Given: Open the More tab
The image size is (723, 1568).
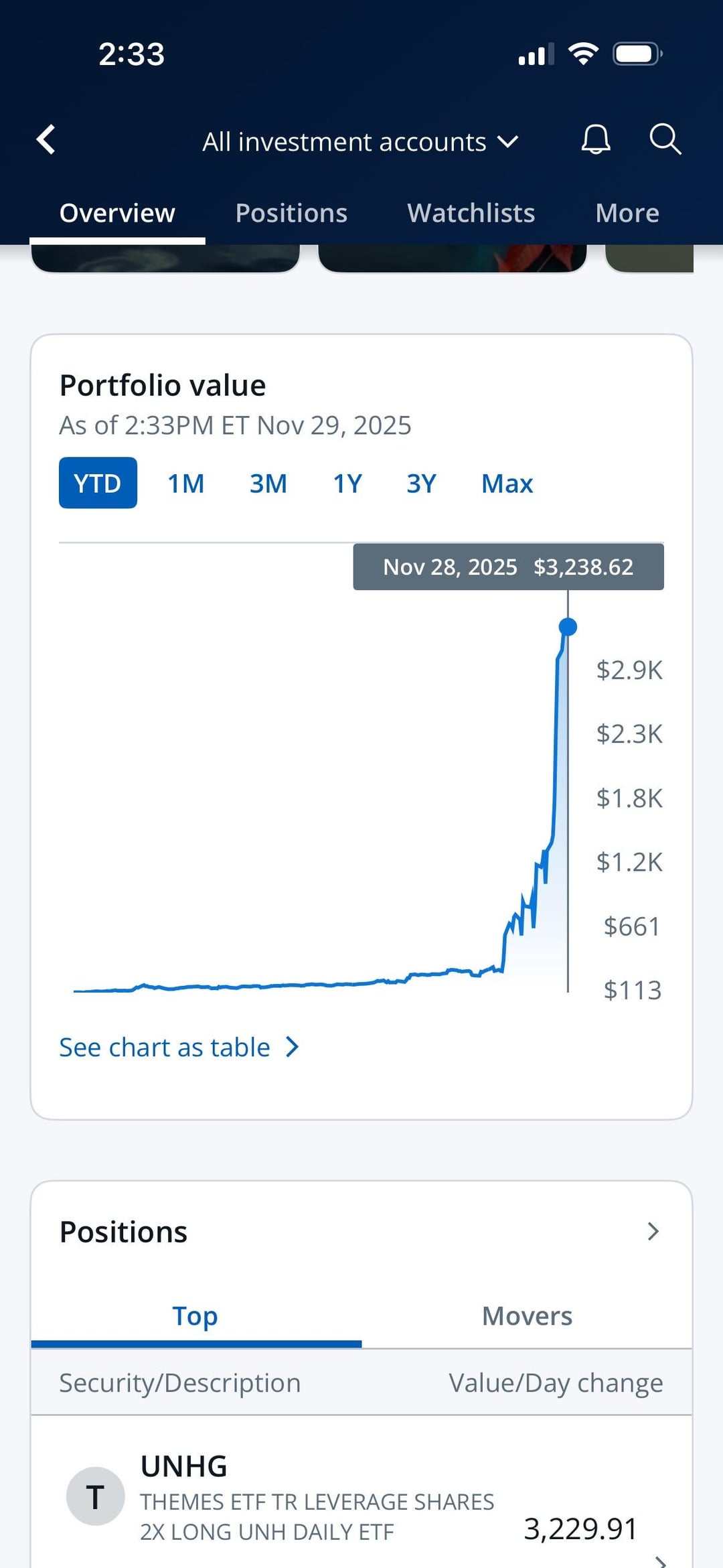Looking at the screenshot, I should click(627, 213).
